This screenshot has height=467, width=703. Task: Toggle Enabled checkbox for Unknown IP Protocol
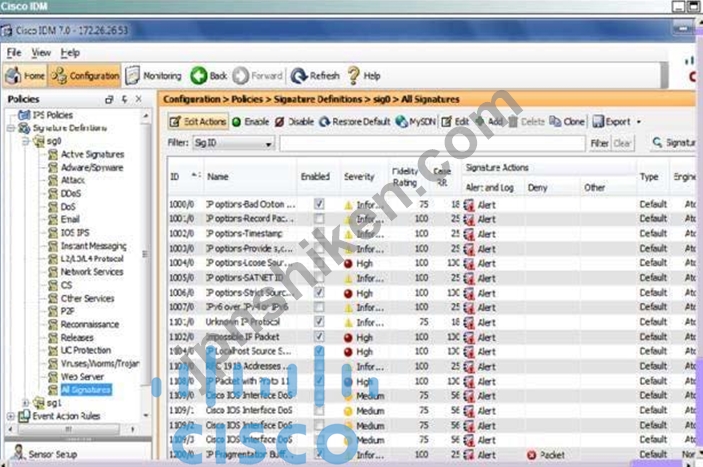319,322
